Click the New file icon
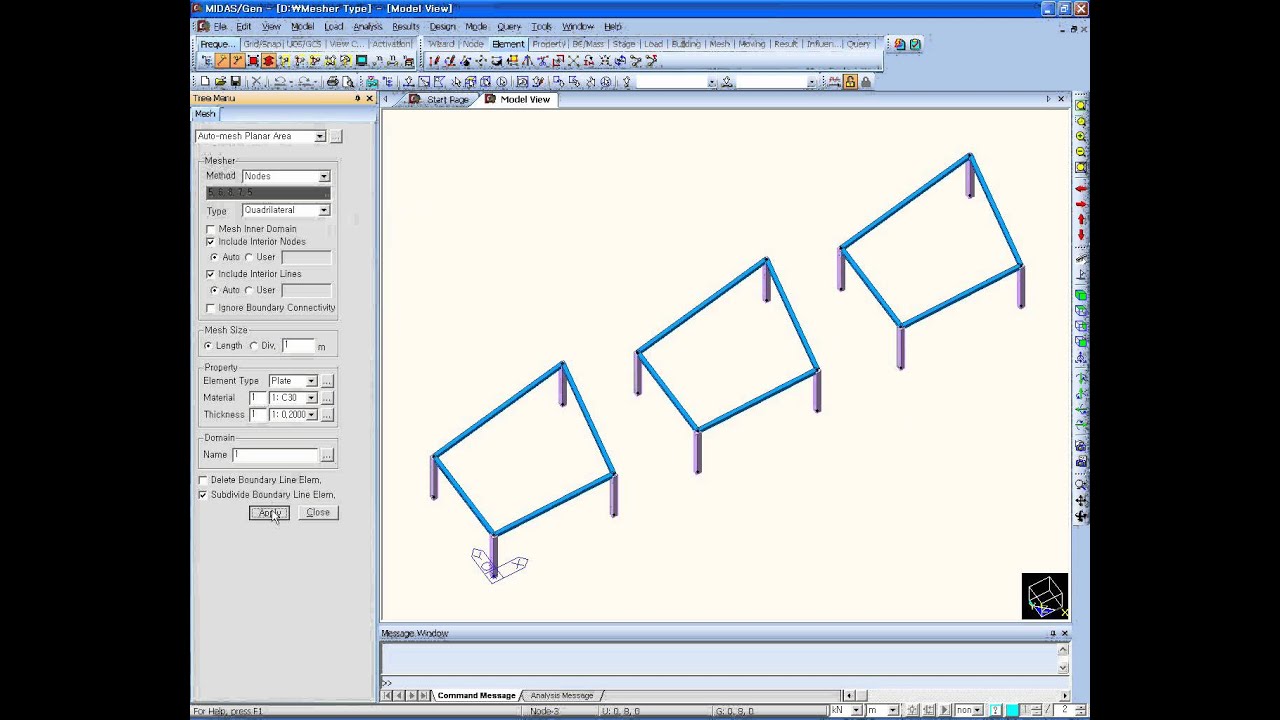Viewport: 1280px width, 720px height. point(205,82)
